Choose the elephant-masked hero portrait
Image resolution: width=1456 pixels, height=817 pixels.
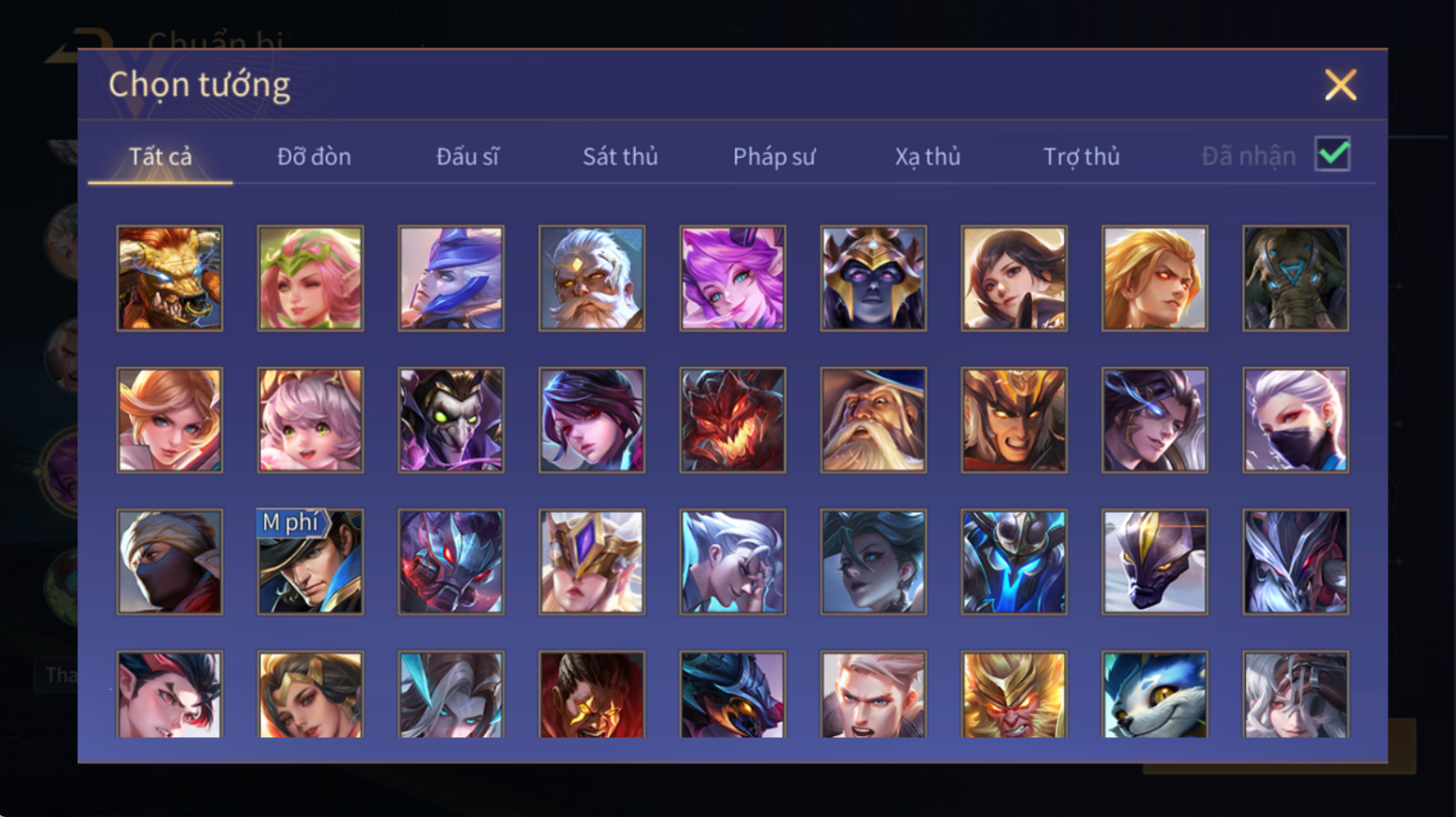coord(1295,278)
